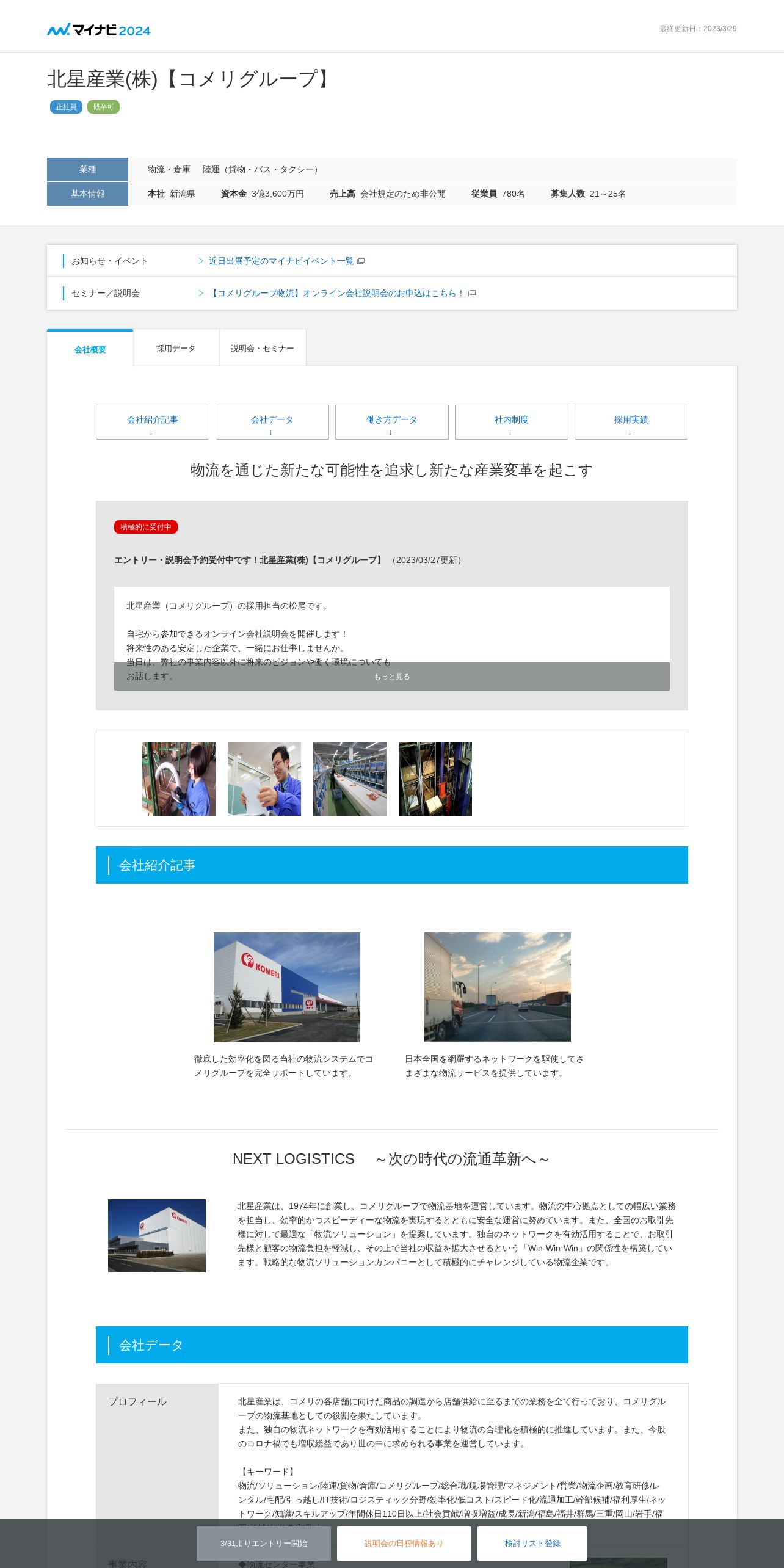Jump to 社内制度 section anchor
Viewport: 784px width, 1568px height.
click(x=512, y=422)
